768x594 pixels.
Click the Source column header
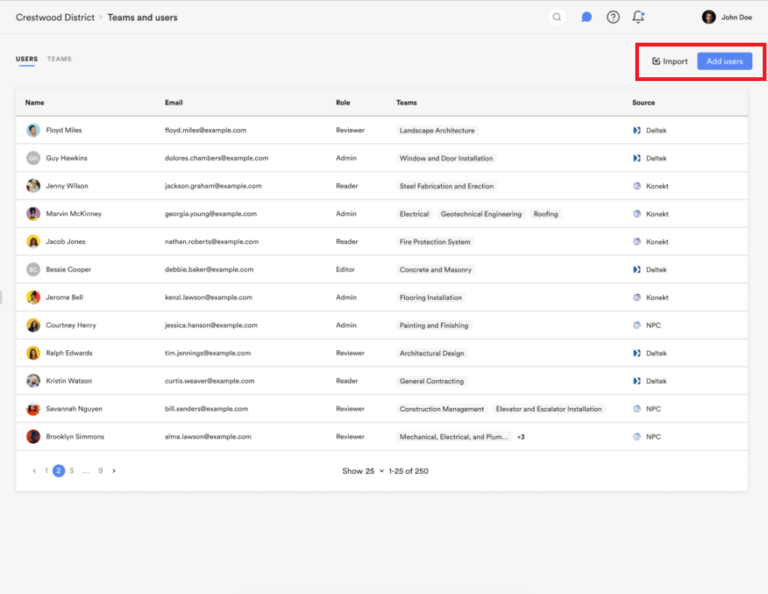[644, 103]
